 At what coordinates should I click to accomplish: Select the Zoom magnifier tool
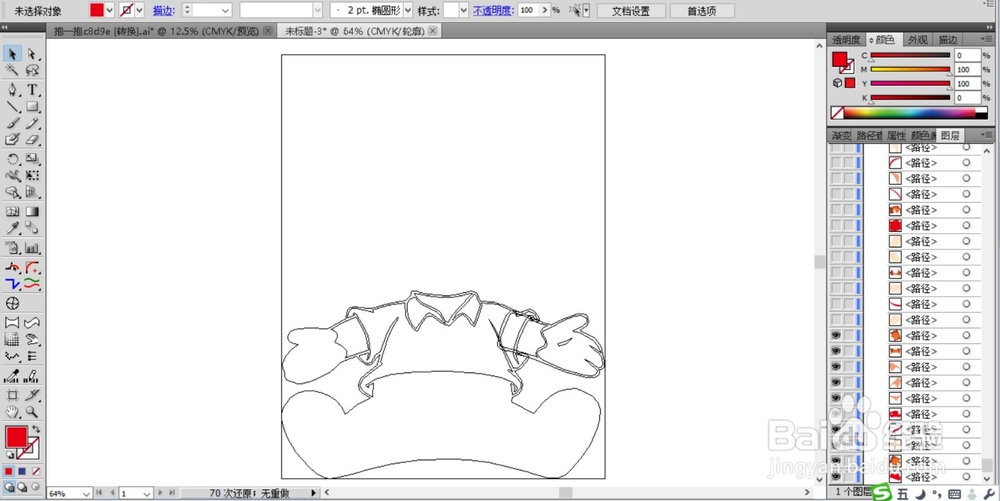(32, 412)
